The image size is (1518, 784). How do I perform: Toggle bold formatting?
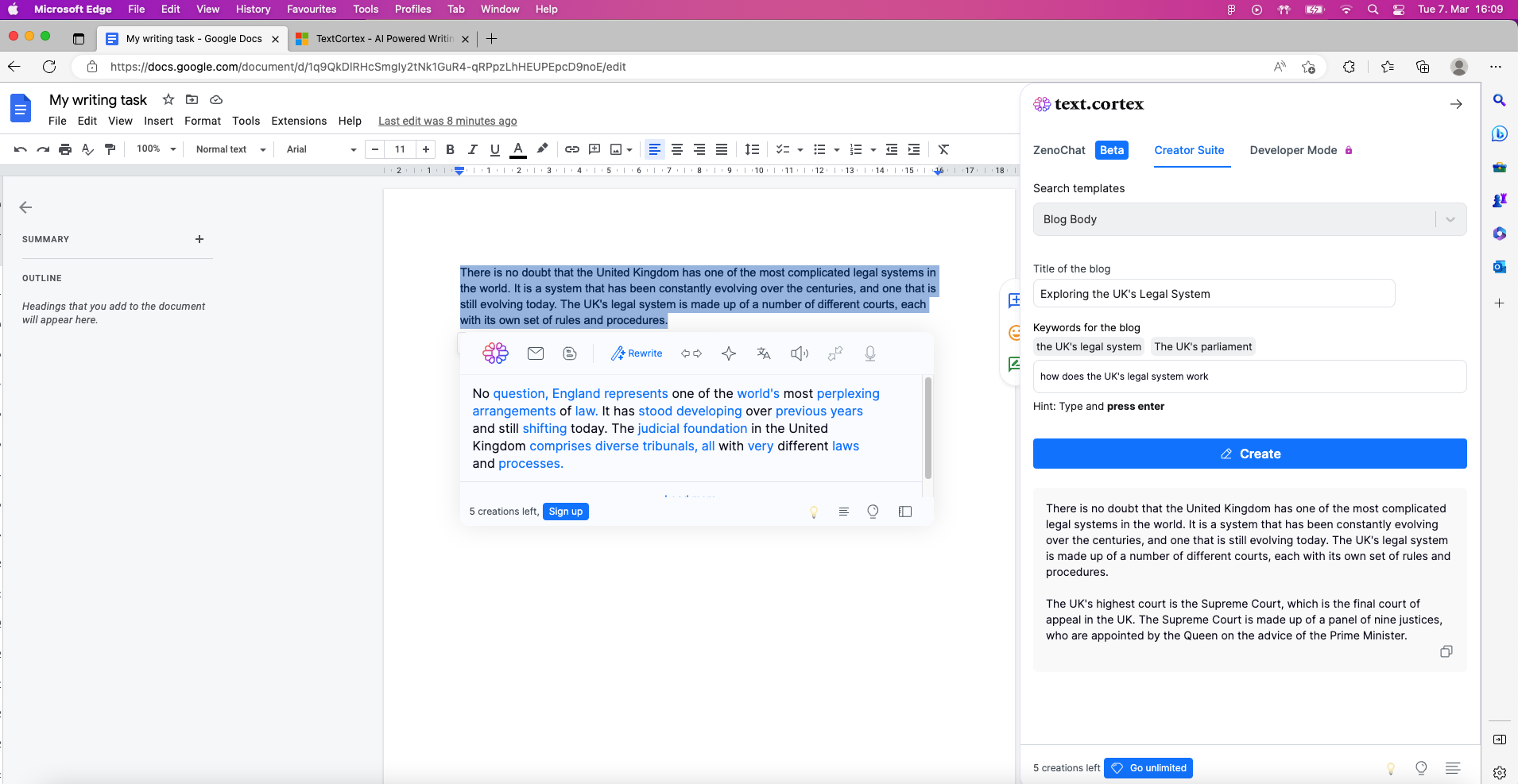pyautogui.click(x=451, y=149)
